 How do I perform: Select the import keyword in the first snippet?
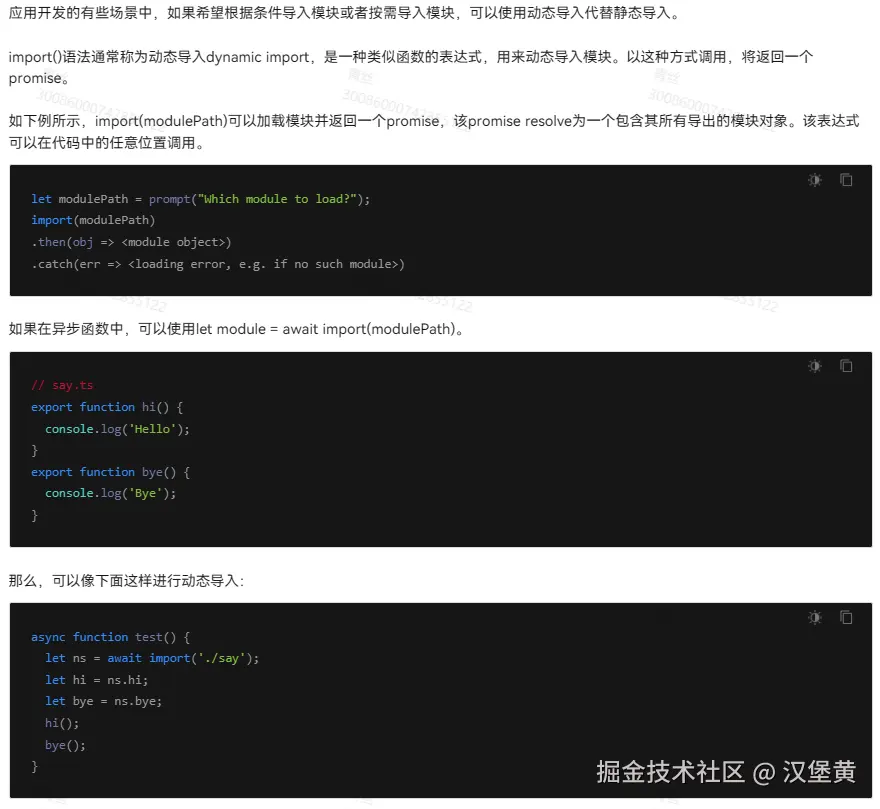[x=51, y=220]
